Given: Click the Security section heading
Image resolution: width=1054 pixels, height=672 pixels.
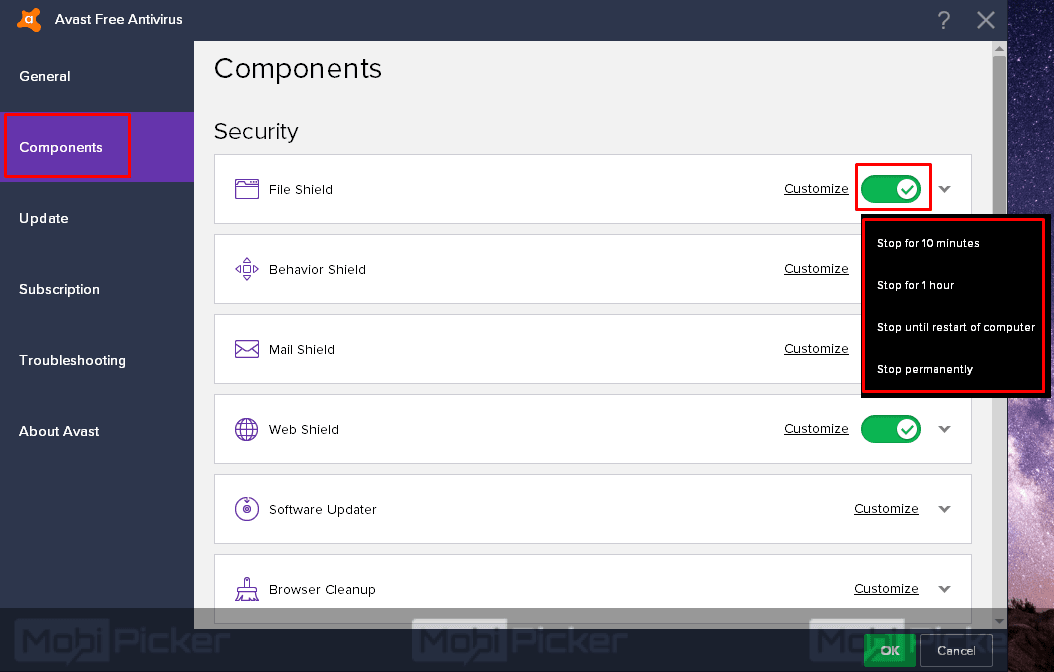Looking at the screenshot, I should pos(256,131).
